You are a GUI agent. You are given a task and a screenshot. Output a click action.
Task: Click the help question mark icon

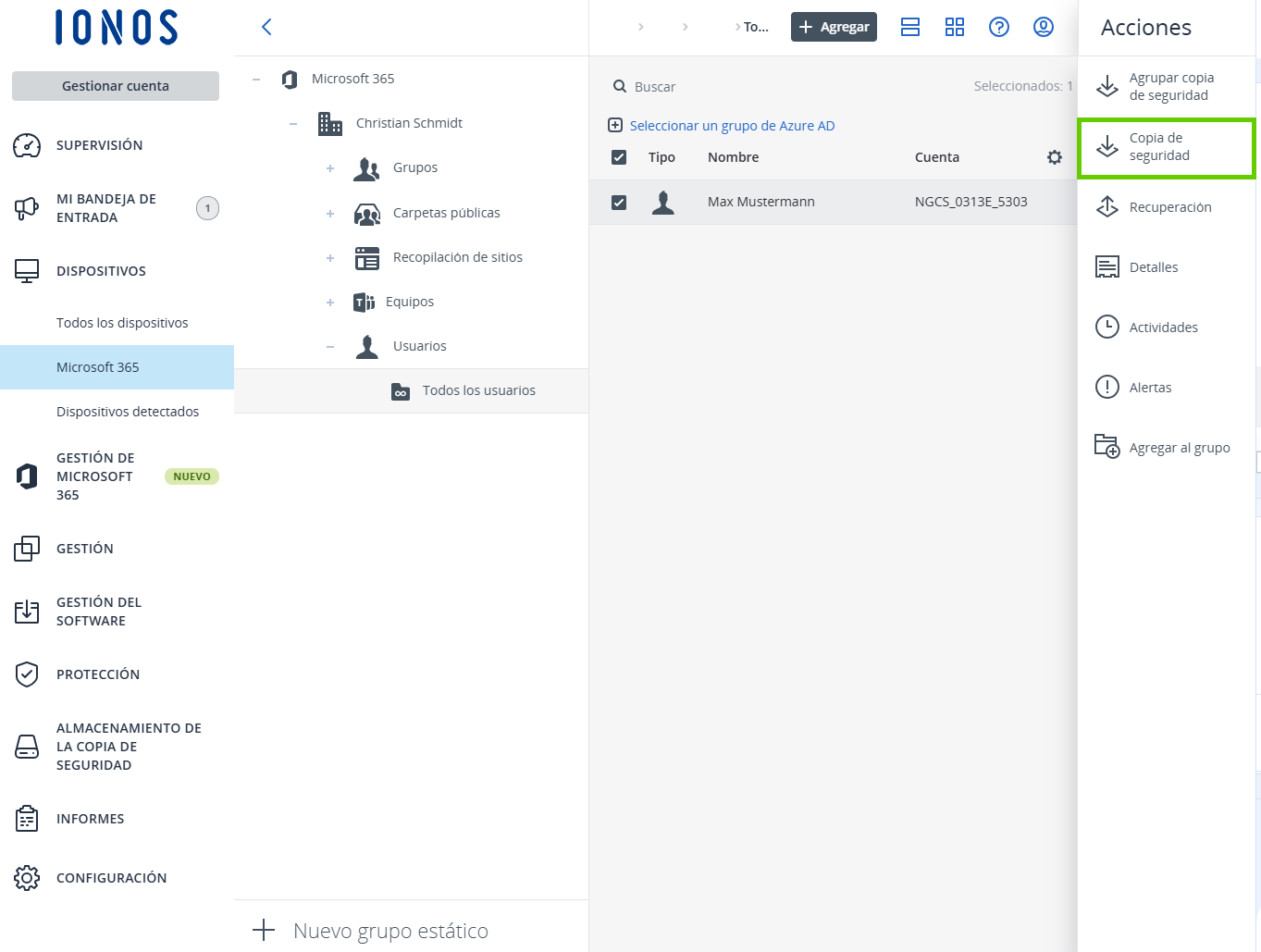point(998,27)
